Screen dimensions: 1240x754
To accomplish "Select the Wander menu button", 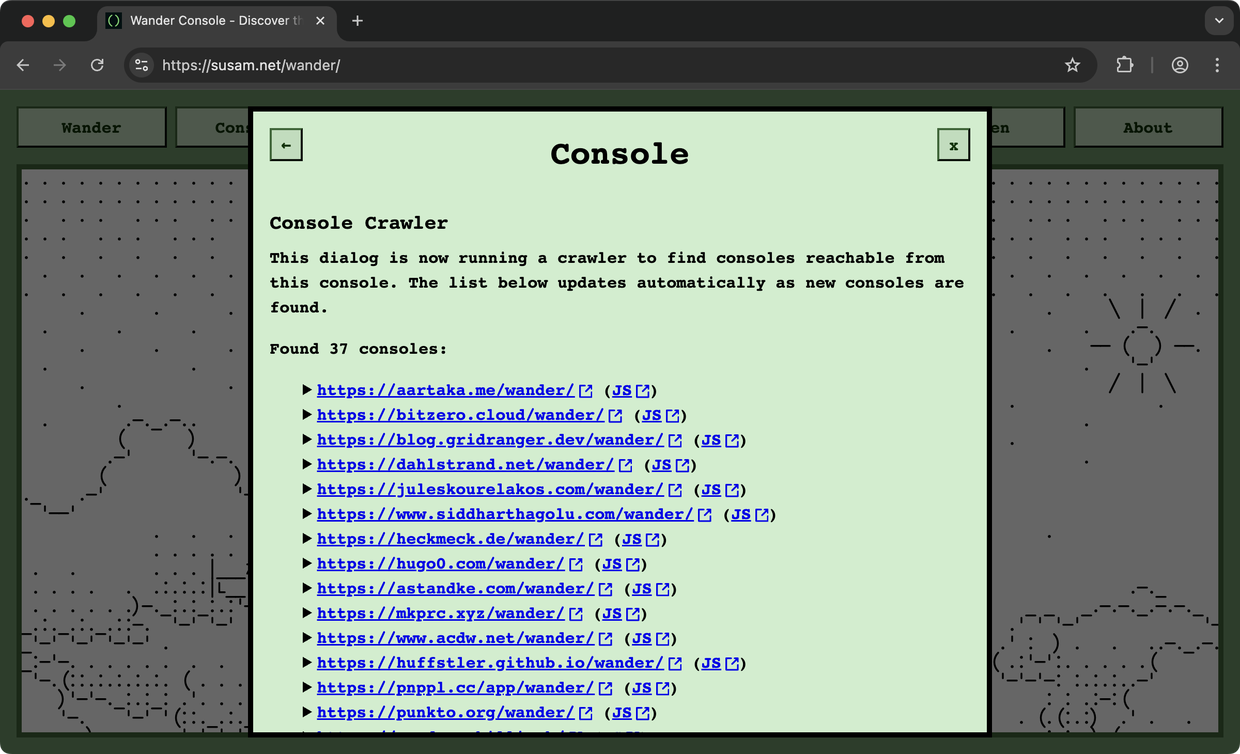I will 91,128.
